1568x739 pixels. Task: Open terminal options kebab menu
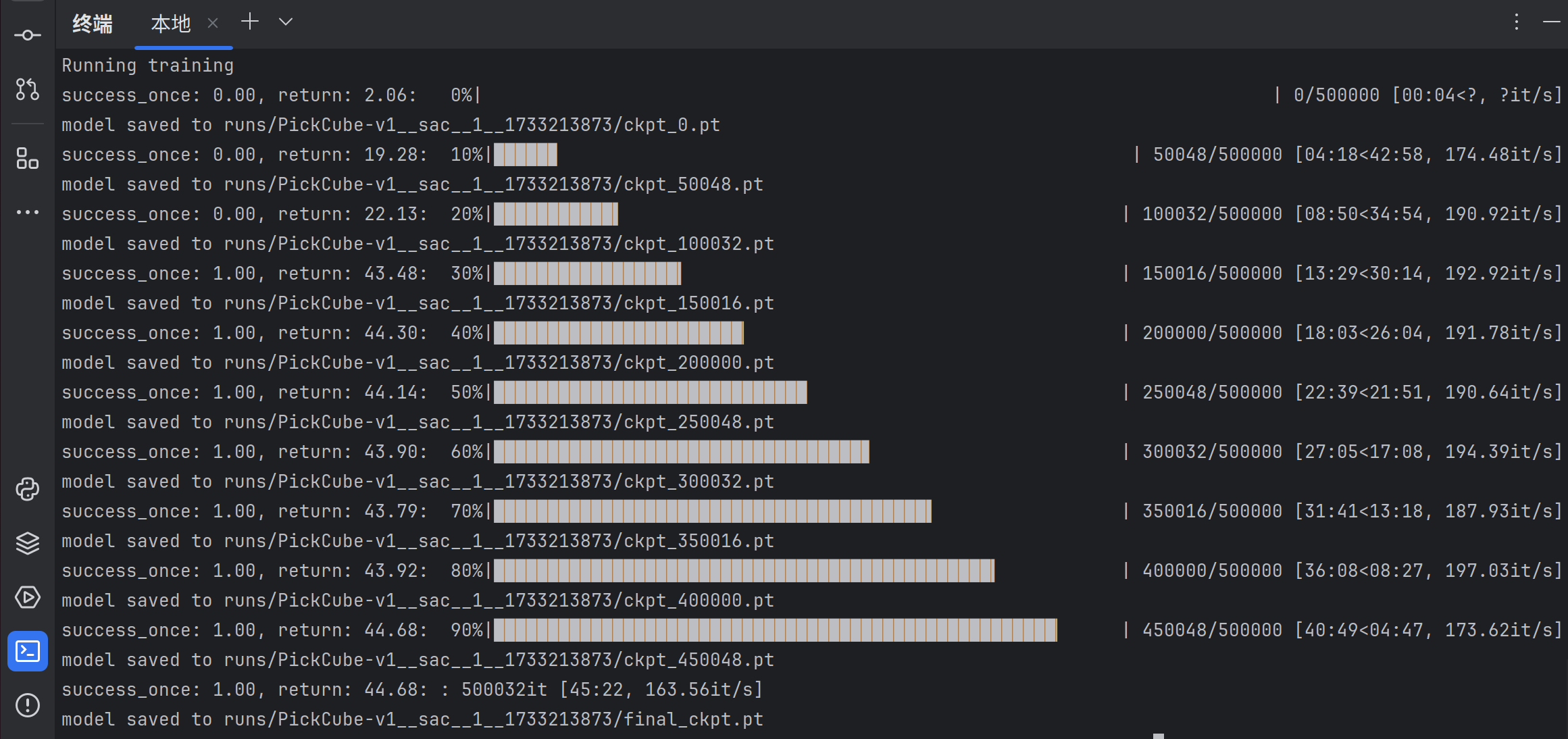pos(1517,22)
